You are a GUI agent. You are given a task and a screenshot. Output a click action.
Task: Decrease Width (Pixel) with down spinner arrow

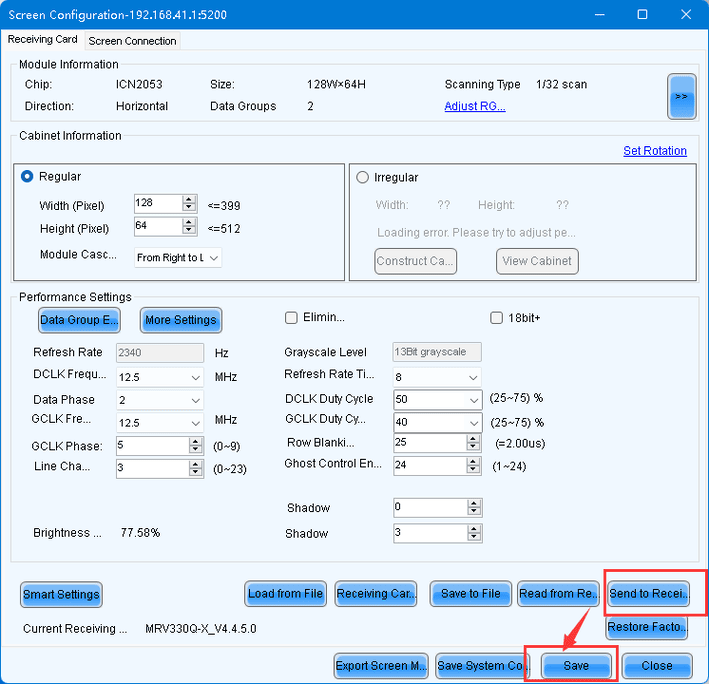point(189,208)
